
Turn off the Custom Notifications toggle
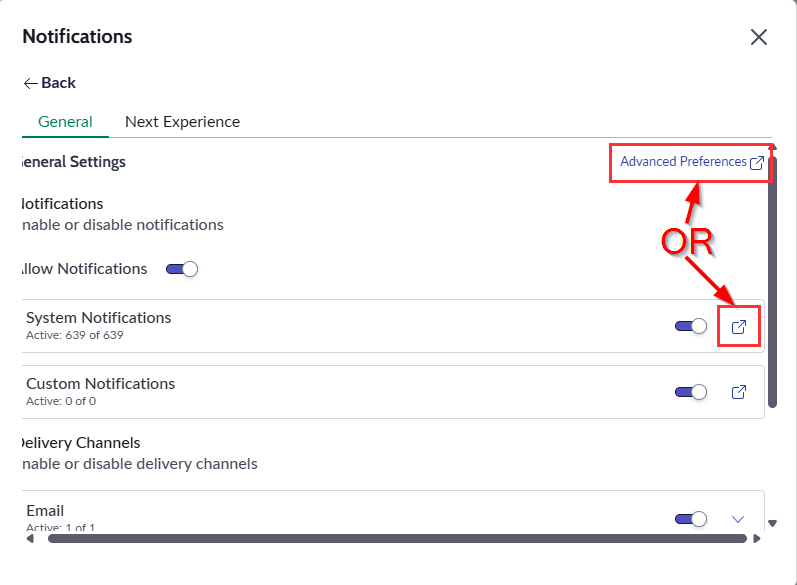691,392
